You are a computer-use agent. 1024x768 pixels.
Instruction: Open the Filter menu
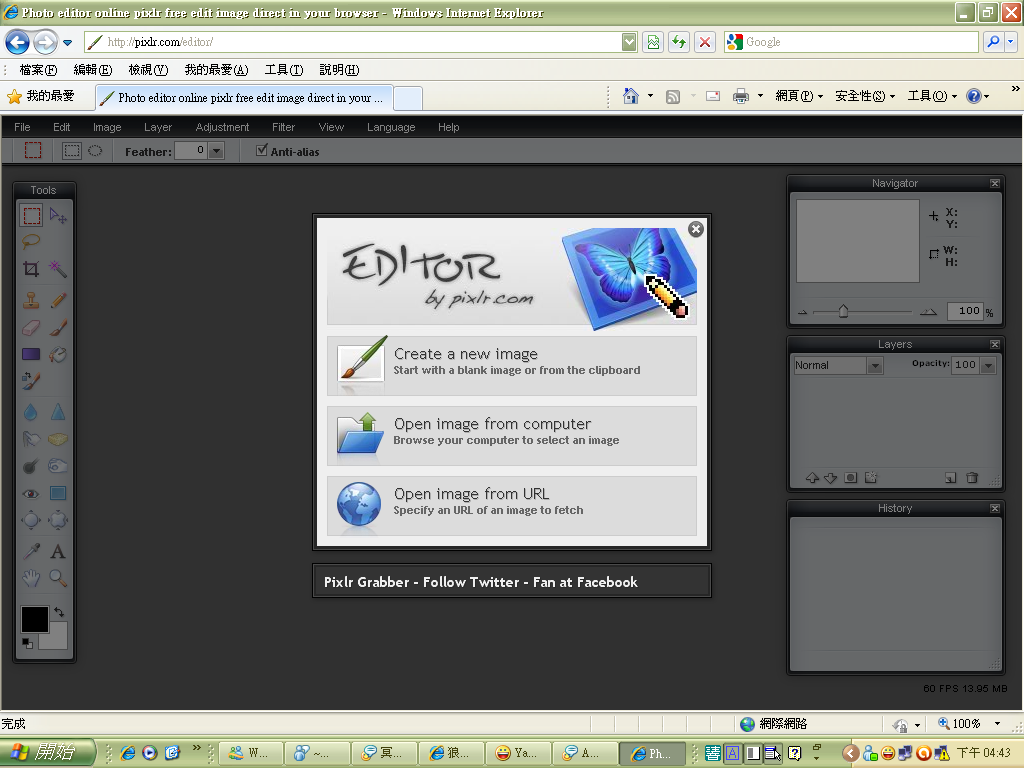click(x=283, y=127)
